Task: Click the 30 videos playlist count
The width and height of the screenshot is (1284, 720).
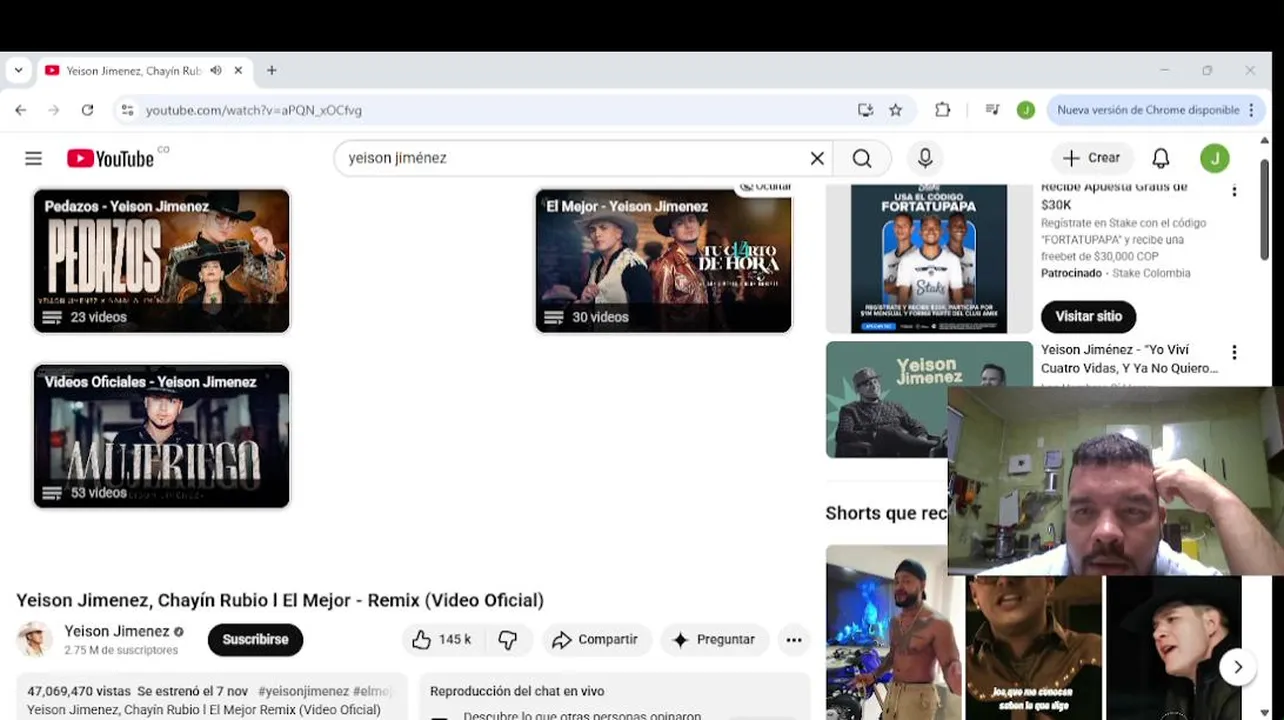Action: pyautogui.click(x=600, y=317)
